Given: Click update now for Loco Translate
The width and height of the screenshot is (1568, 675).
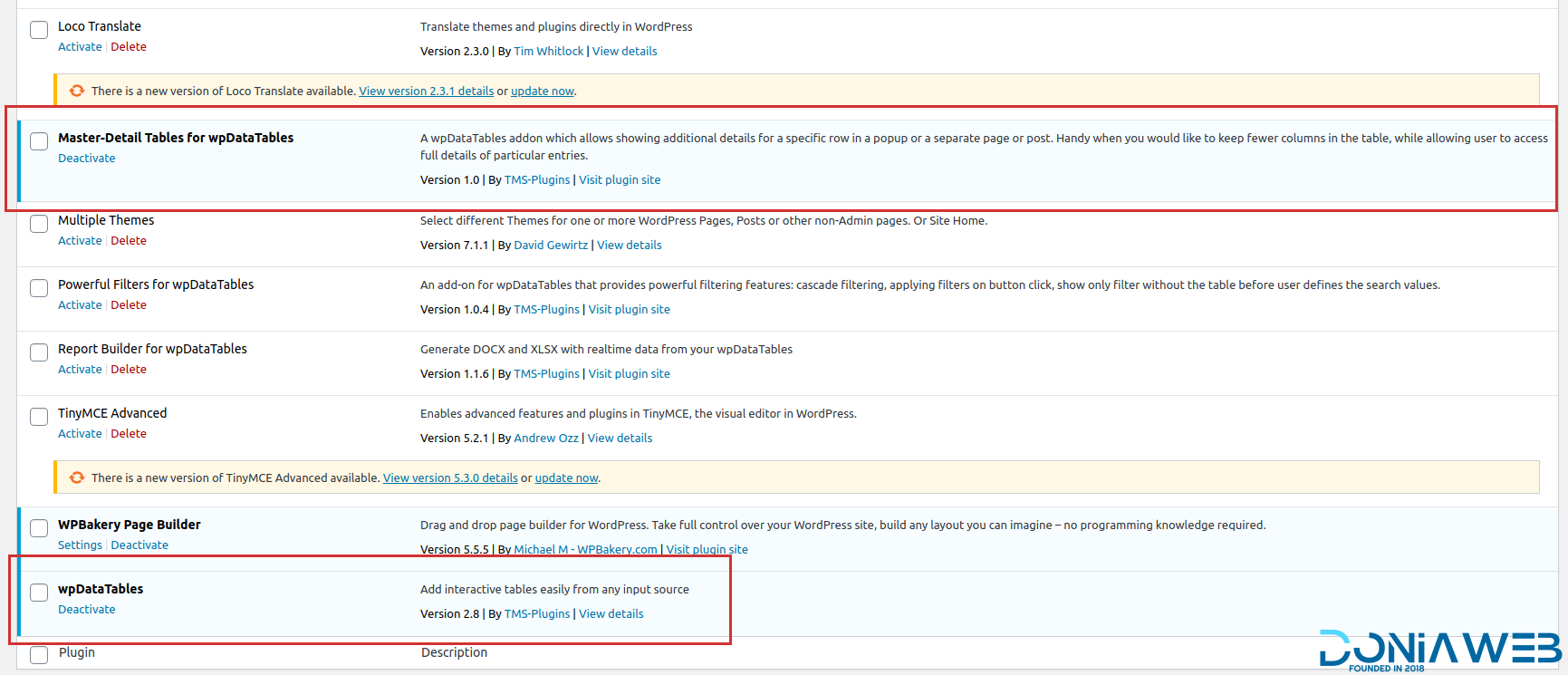Looking at the screenshot, I should (543, 92).
